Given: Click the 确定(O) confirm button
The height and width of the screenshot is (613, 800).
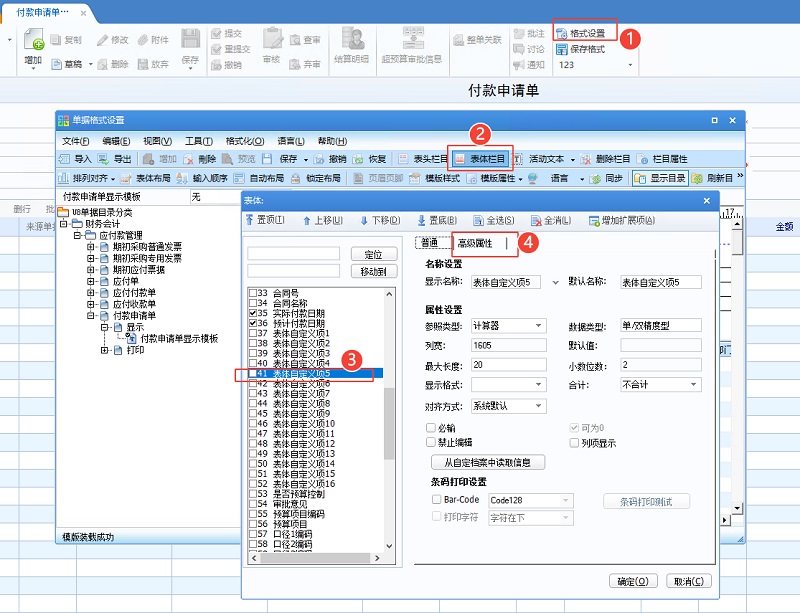Looking at the screenshot, I should click(x=633, y=581).
